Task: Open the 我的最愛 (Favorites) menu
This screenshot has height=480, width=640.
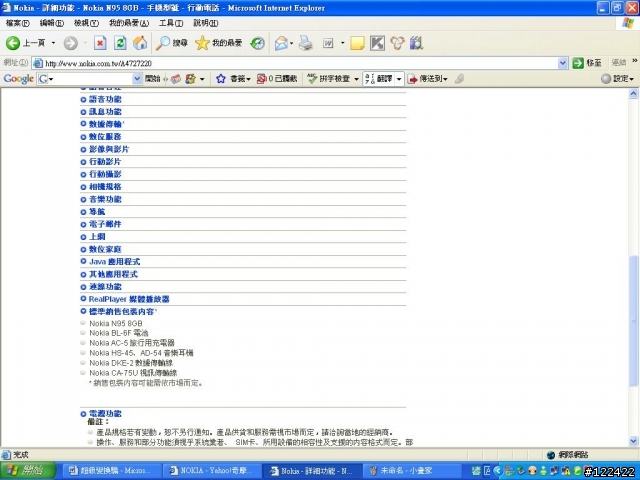Action: click(129, 23)
